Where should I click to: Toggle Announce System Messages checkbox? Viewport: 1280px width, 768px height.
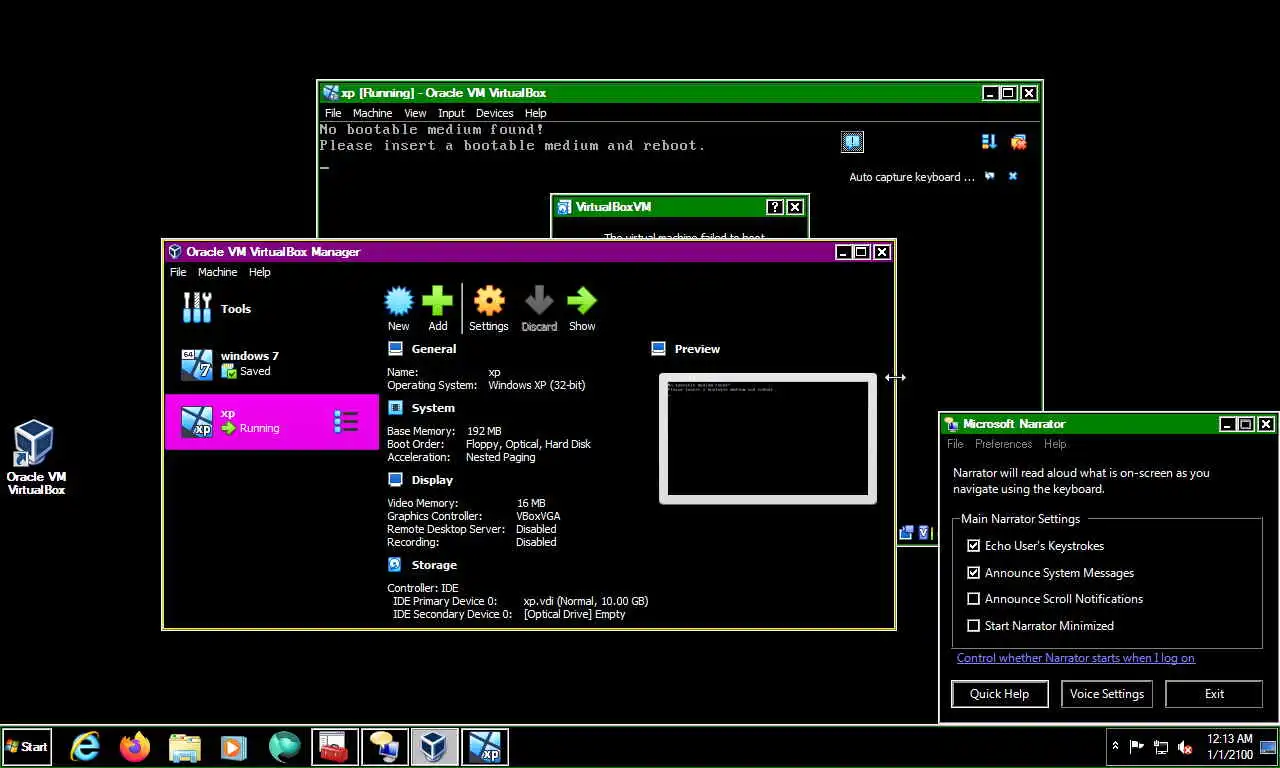pos(973,573)
